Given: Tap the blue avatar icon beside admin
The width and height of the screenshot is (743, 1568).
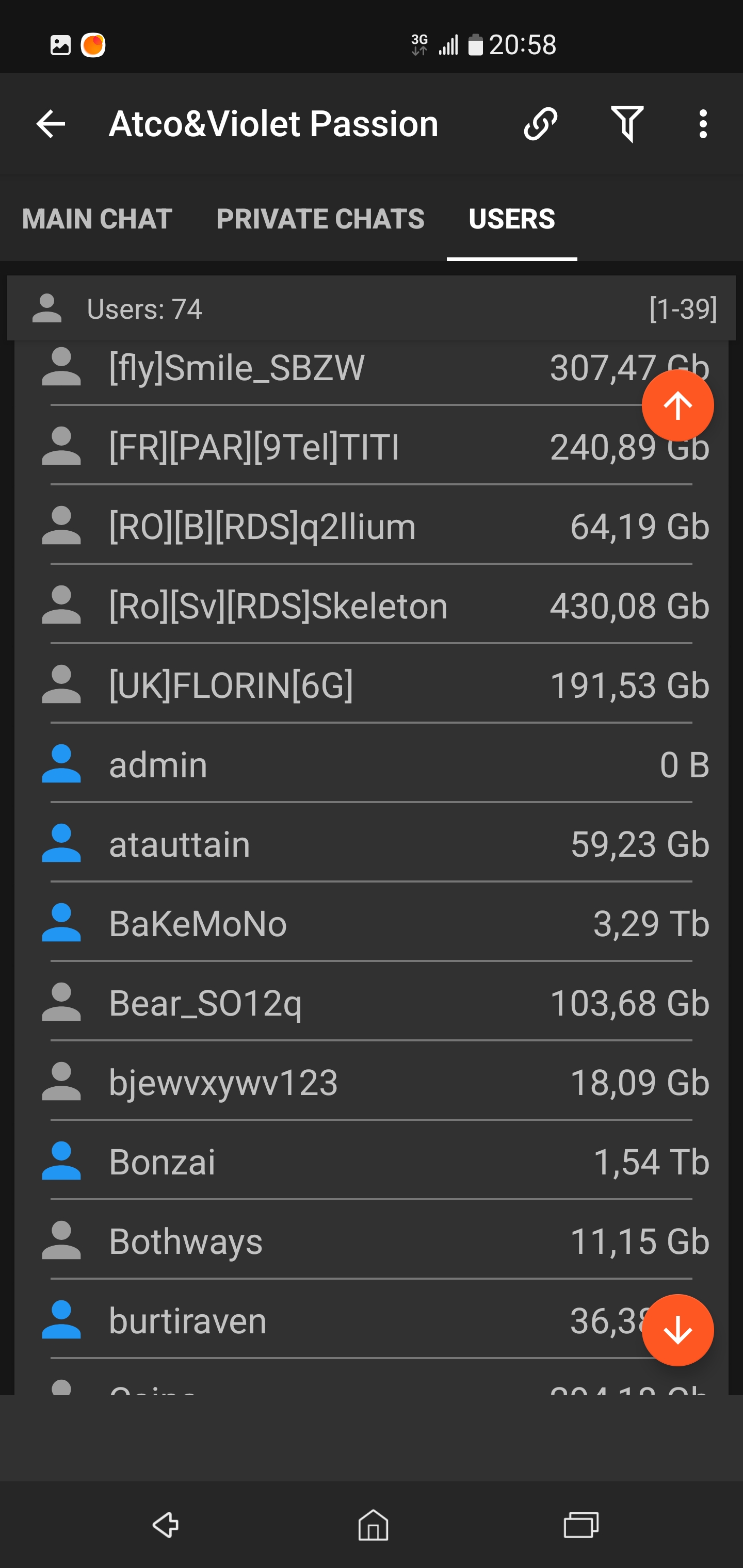Looking at the screenshot, I should tap(61, 764).
